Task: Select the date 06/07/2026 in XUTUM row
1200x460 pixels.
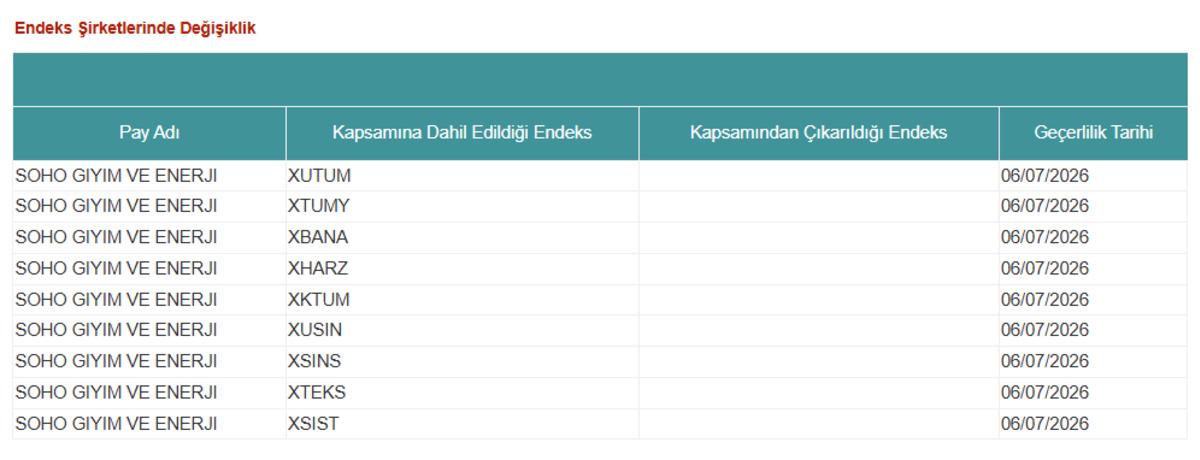Action: [x=1045, y=176]
